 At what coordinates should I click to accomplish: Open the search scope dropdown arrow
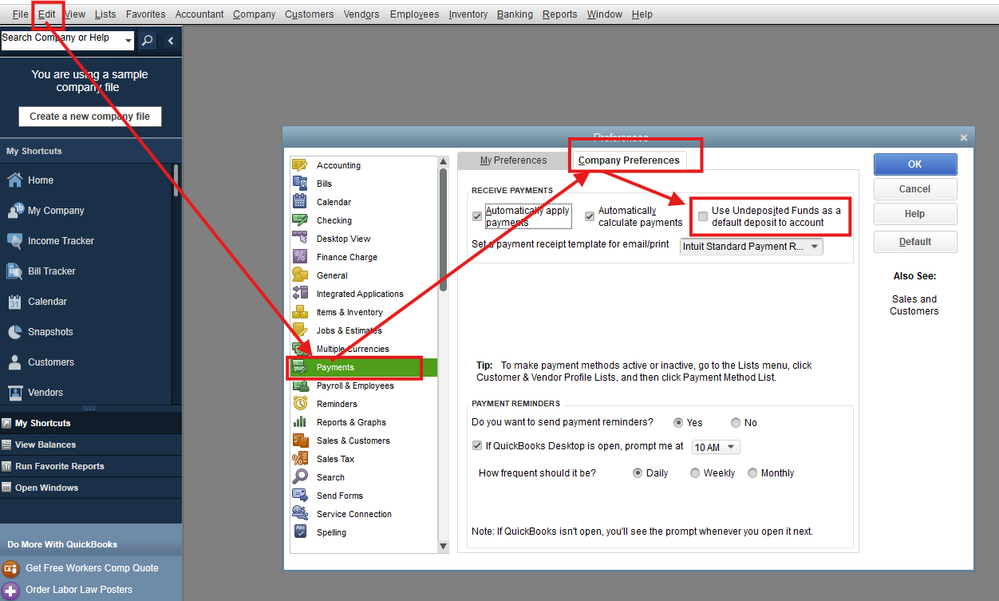point(129,41)
